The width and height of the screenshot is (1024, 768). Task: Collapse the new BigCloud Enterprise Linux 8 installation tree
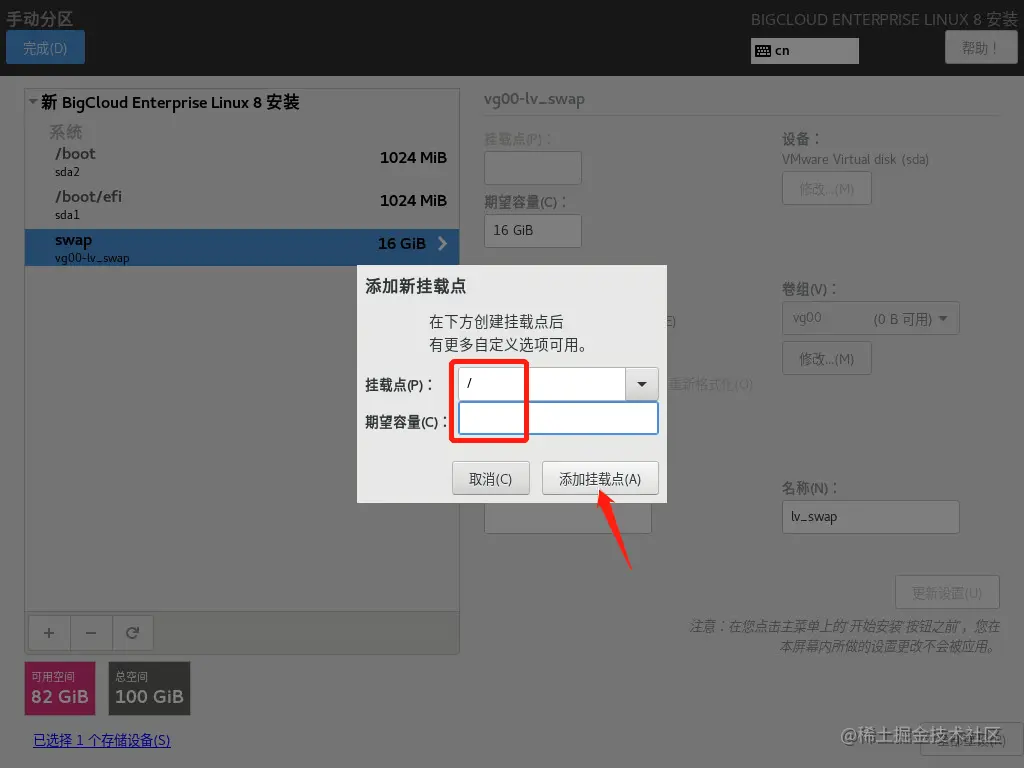click(x=33, y=102)
